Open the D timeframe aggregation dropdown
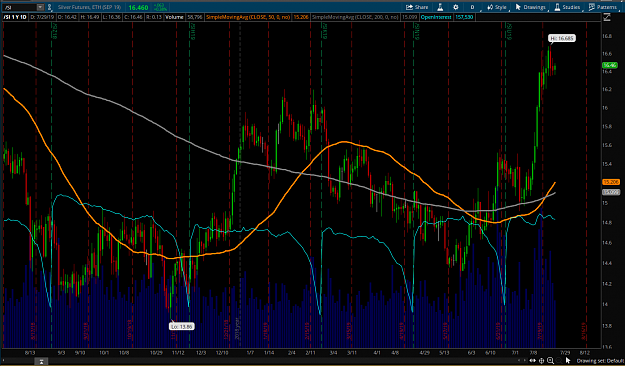 [472, 7]
